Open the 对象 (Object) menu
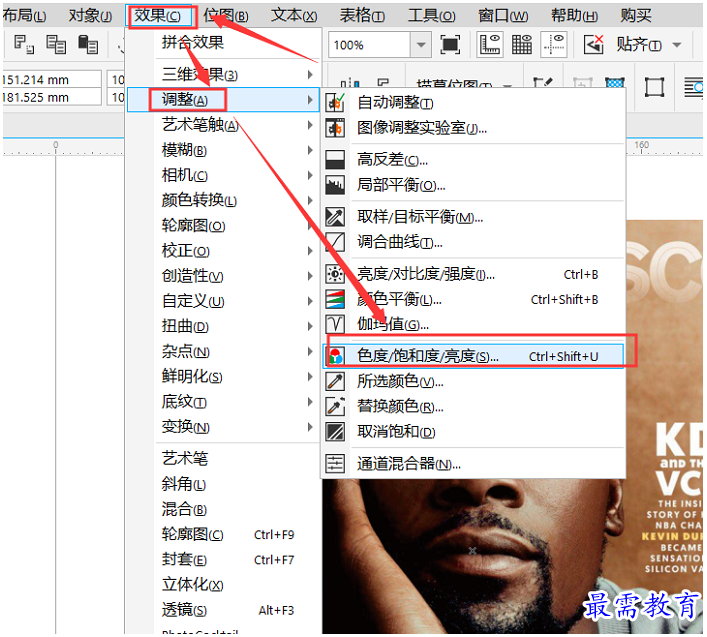Screen dimensions: 707x637 [90, 16]
